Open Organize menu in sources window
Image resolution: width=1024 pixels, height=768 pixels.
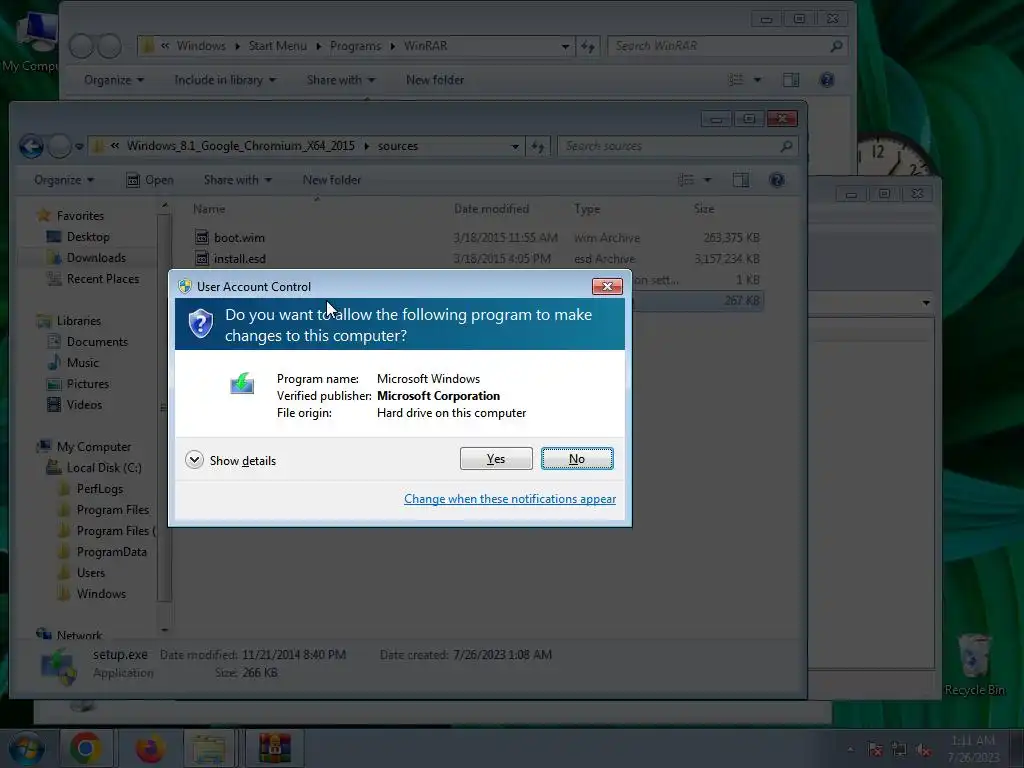(63, 180)
